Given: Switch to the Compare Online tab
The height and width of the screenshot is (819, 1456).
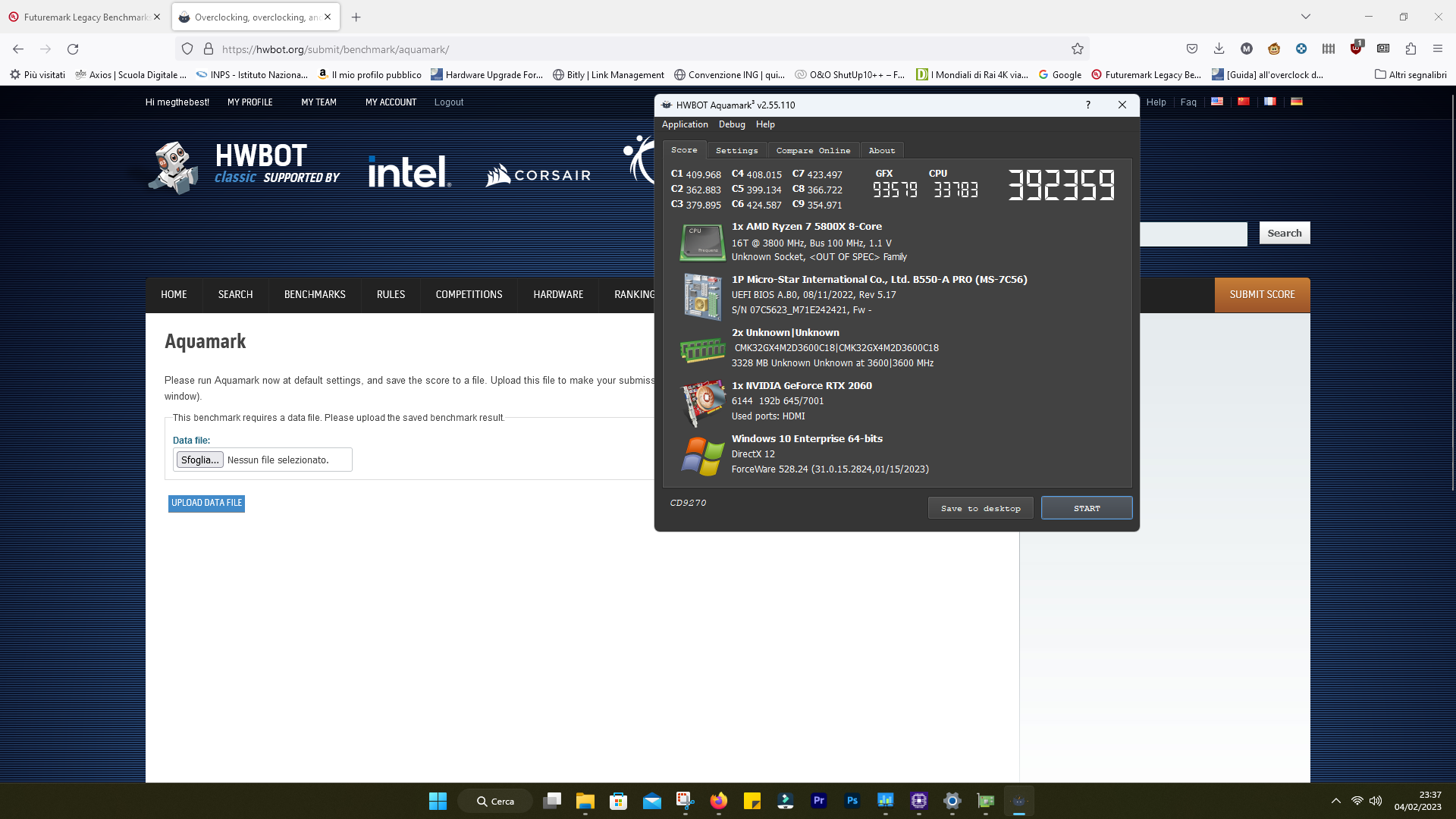Looking at the screenshot, I should pyautogui.click(x=813, y=150).
